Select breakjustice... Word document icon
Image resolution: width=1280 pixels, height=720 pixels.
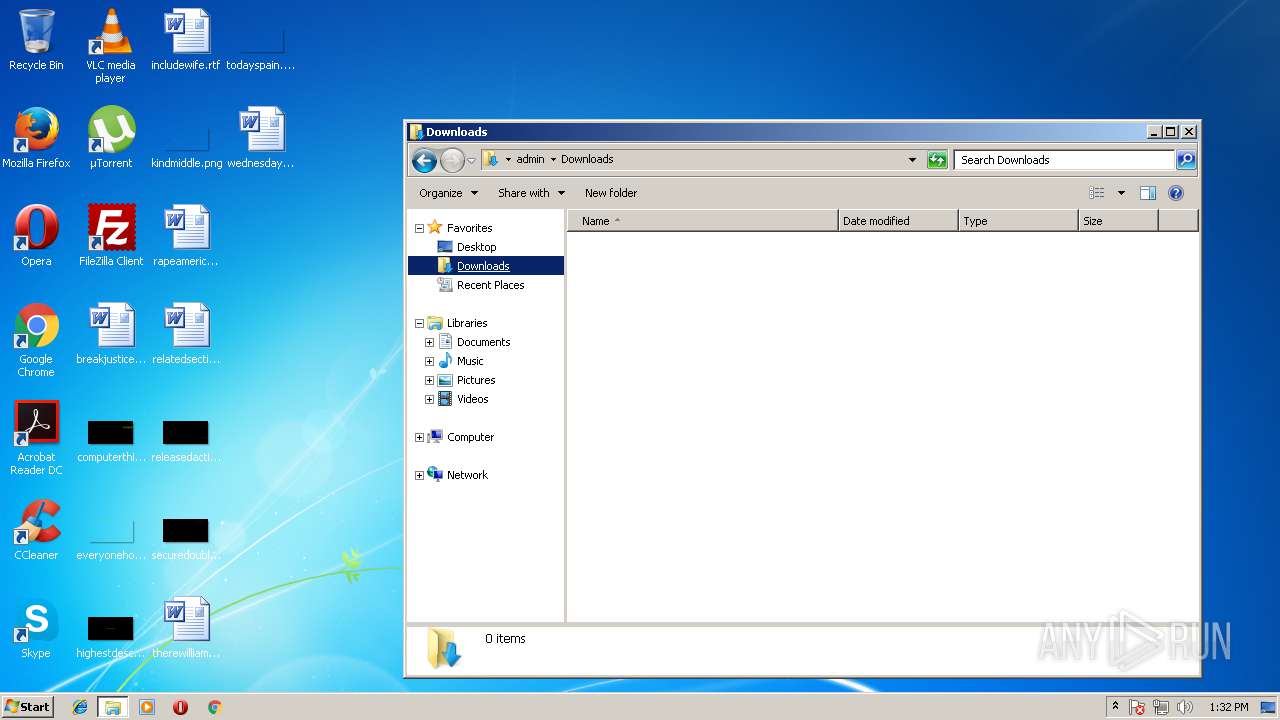point(111,334)
